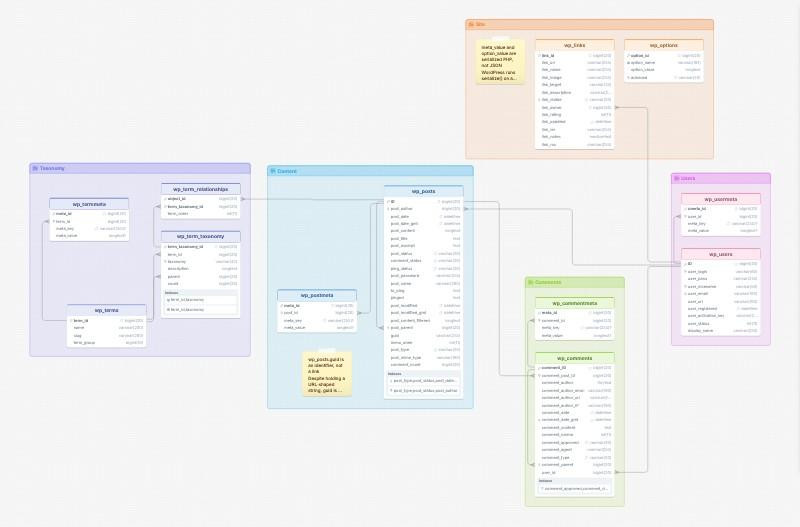The width and height of the screenshot is (800, 527).
Task: Click the comment_id column in wp_commentmeta
Action: (x=574, y=320)
